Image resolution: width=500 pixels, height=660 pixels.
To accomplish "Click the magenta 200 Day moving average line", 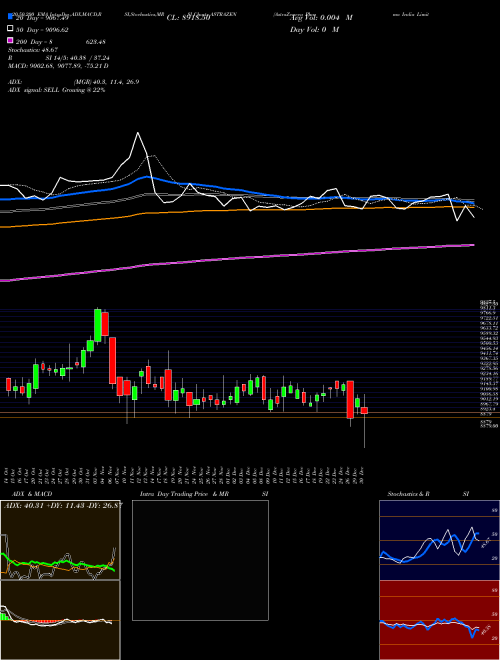I will click(x=237, y=259).
